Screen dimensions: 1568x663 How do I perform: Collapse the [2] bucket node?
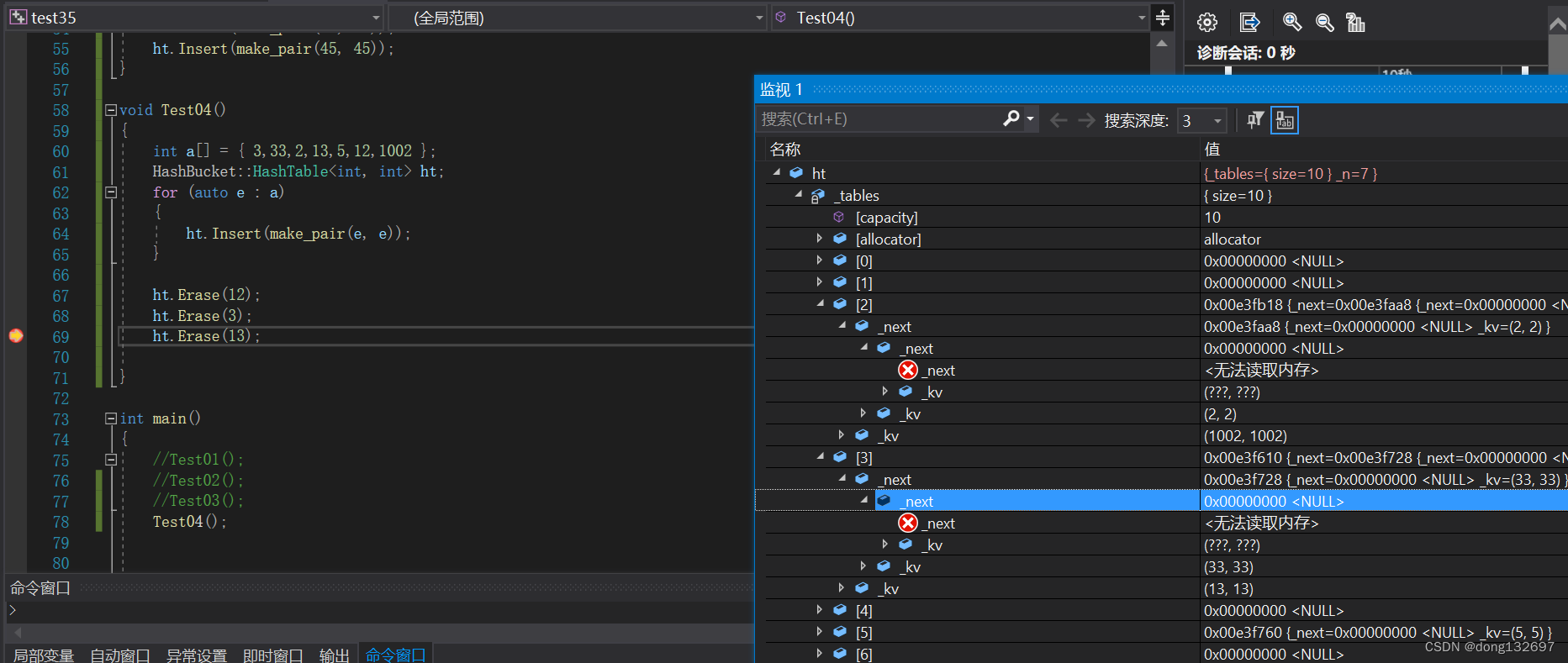point(821,303)
